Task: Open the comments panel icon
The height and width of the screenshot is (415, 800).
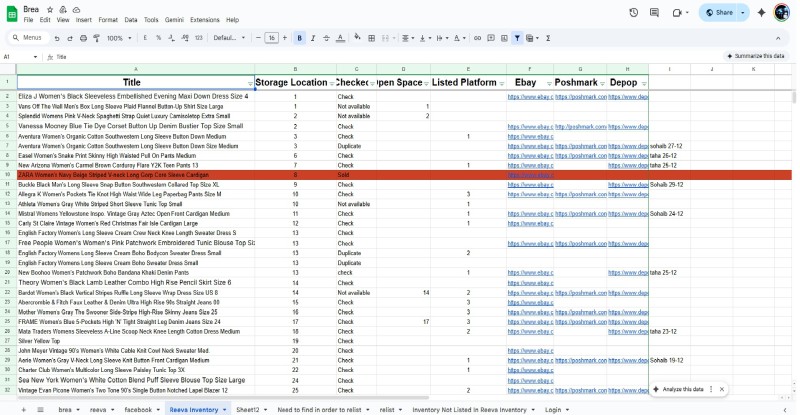Action: pyautogui.click(x=656, y=12)
